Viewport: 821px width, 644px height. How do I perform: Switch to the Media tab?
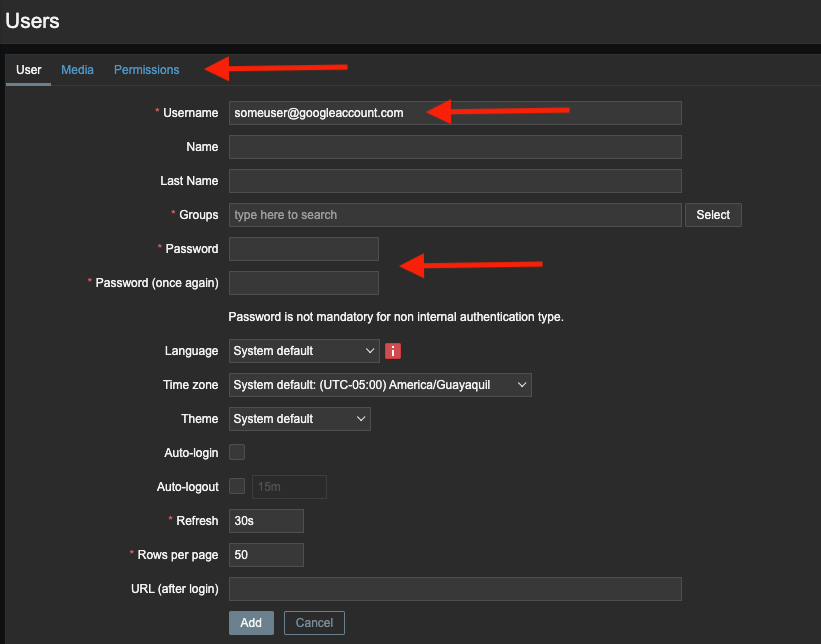(77, 70)
